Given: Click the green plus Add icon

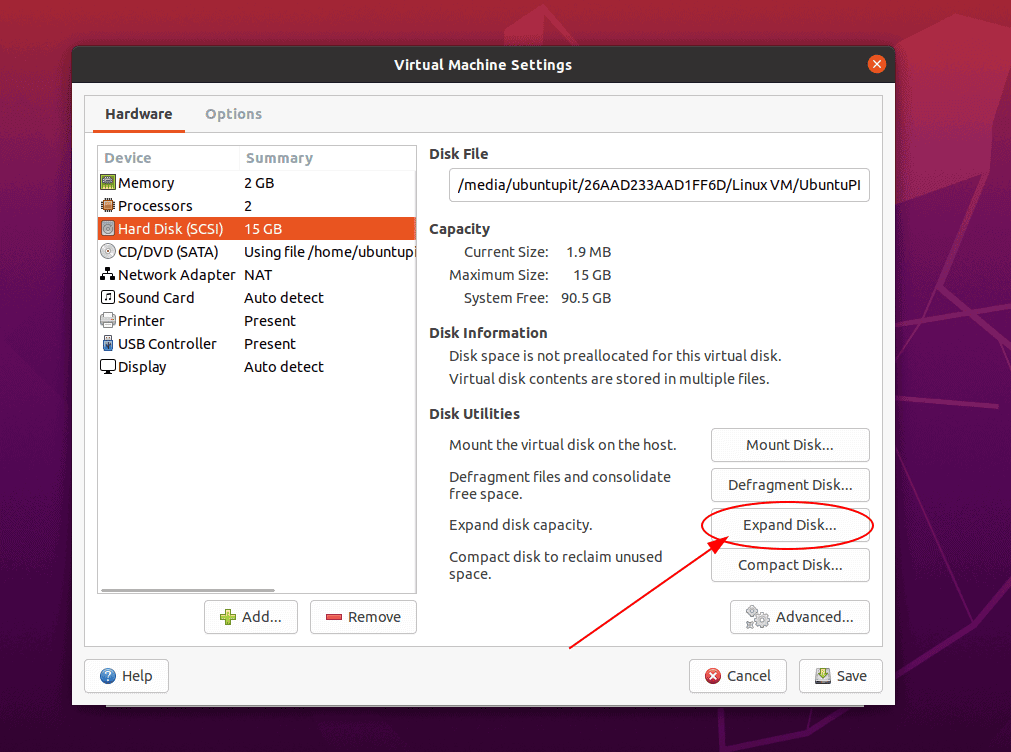Looking at the screenshot, I should coord(230,617).
